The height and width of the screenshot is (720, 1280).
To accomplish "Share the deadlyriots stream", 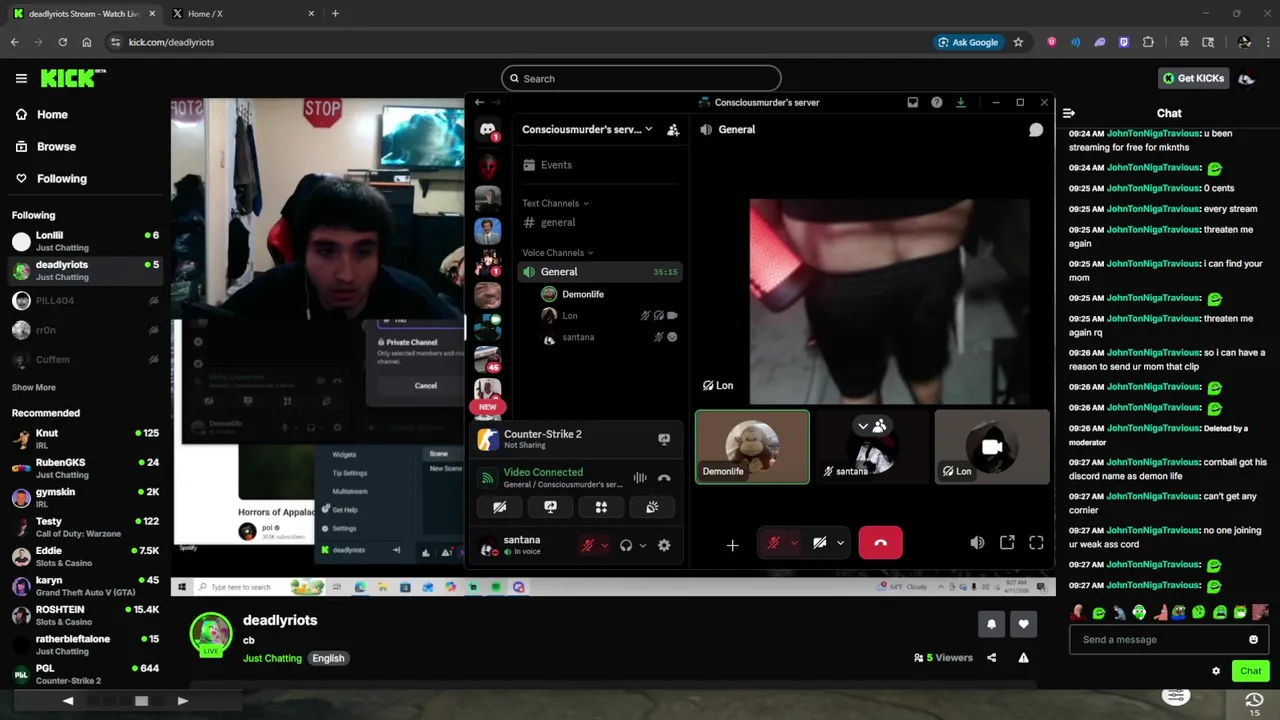I will tap(991, 658).
